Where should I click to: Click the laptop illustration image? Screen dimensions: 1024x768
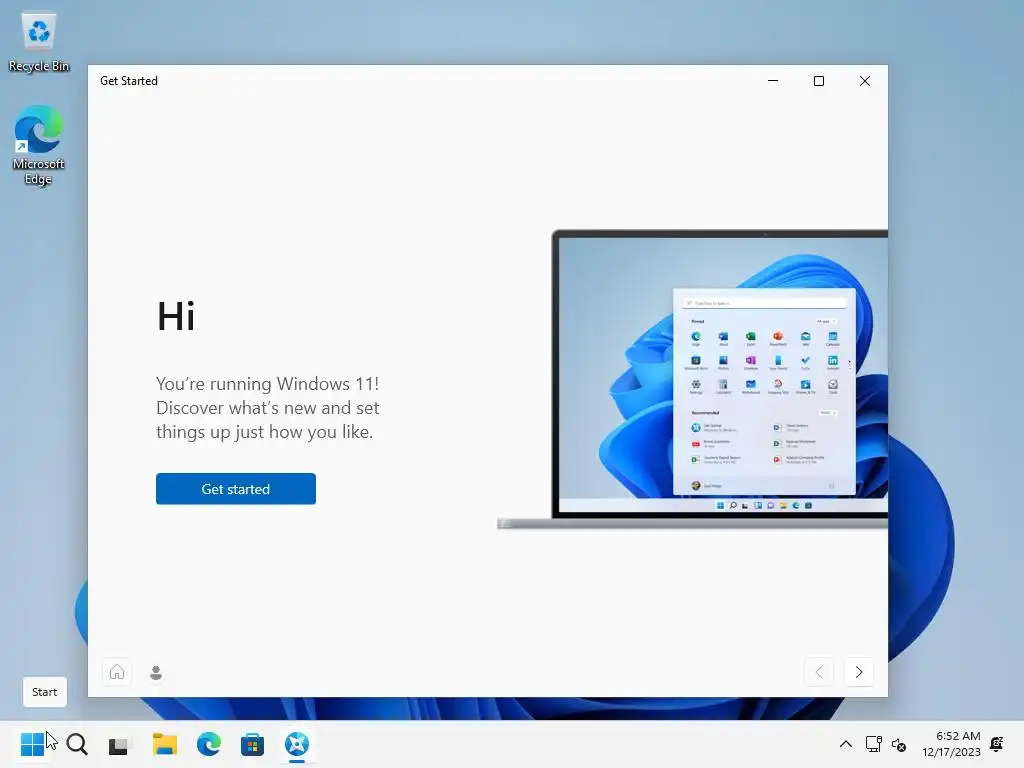click(692, 379)
